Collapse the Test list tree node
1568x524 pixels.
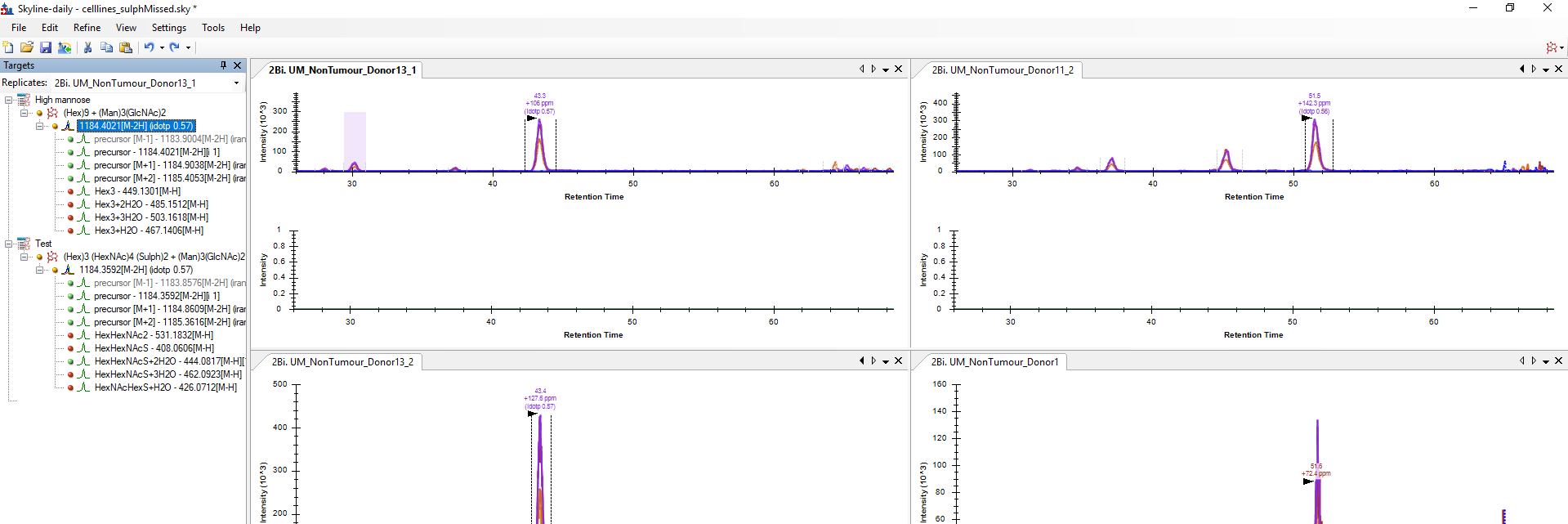9,244
